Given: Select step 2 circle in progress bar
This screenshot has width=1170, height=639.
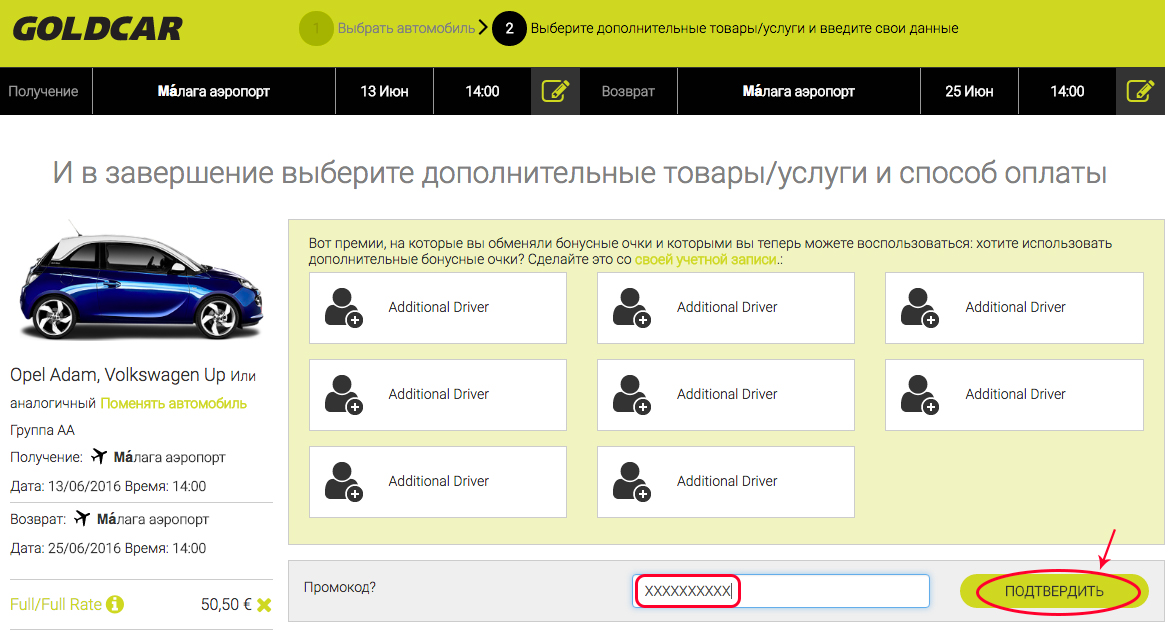Looking at the screenshot, I should tap(509, 28).
